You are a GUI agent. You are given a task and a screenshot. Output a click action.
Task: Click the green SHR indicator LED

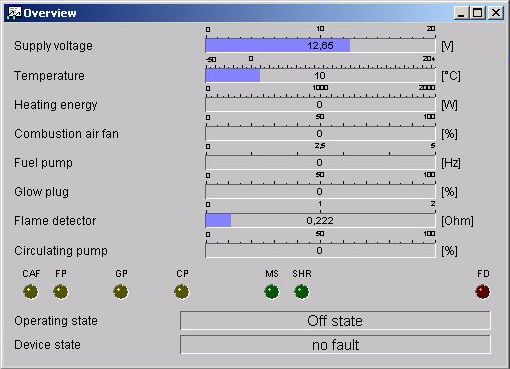(302, 292)
